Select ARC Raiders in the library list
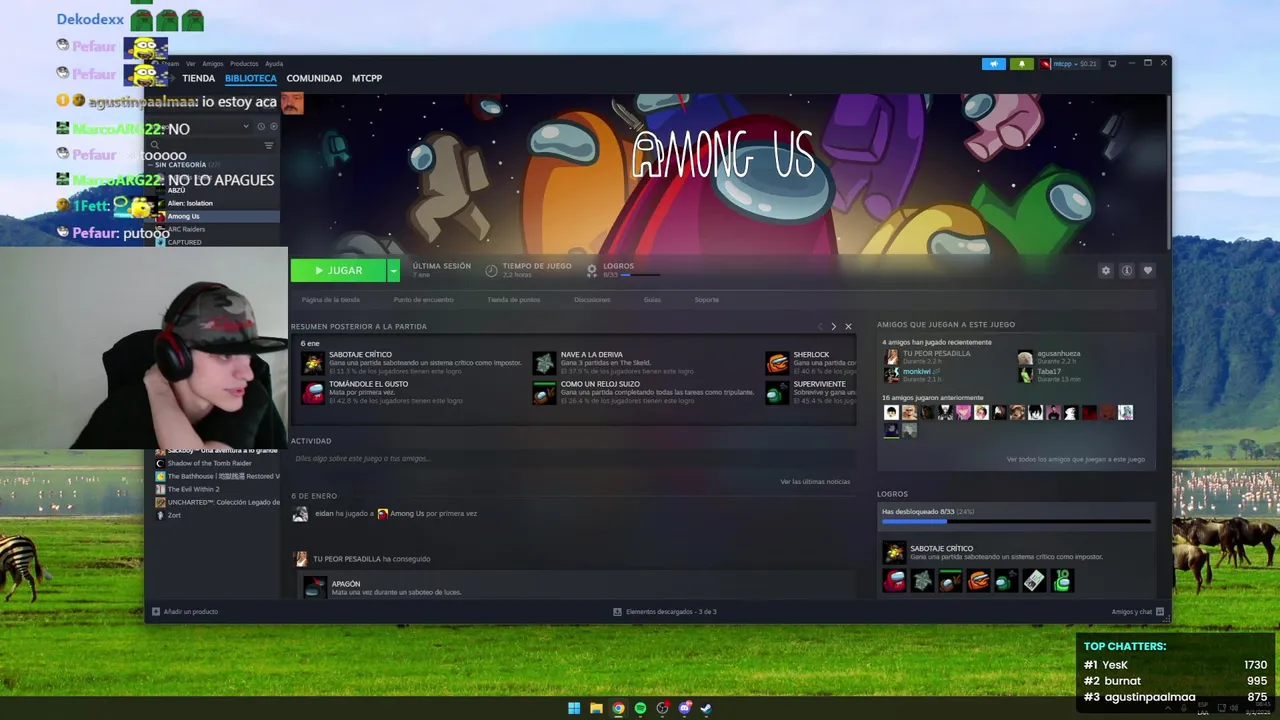Image resolution: width=1280 pixels, height=720 pixels. pos(186,229)
